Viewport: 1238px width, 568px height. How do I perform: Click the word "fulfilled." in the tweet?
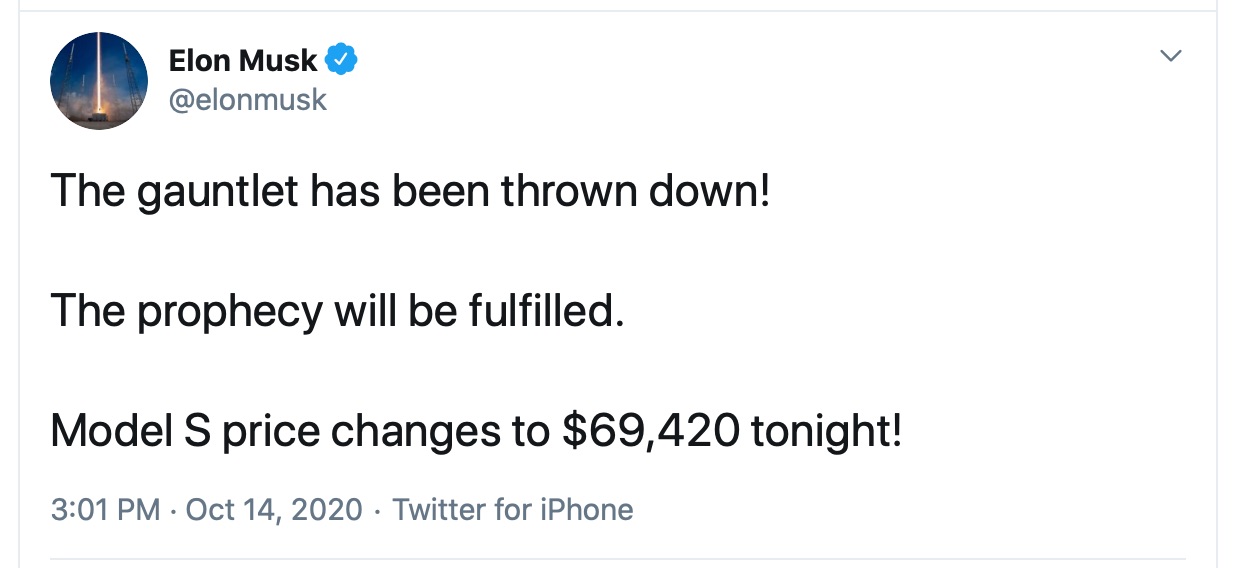point(546,310)
